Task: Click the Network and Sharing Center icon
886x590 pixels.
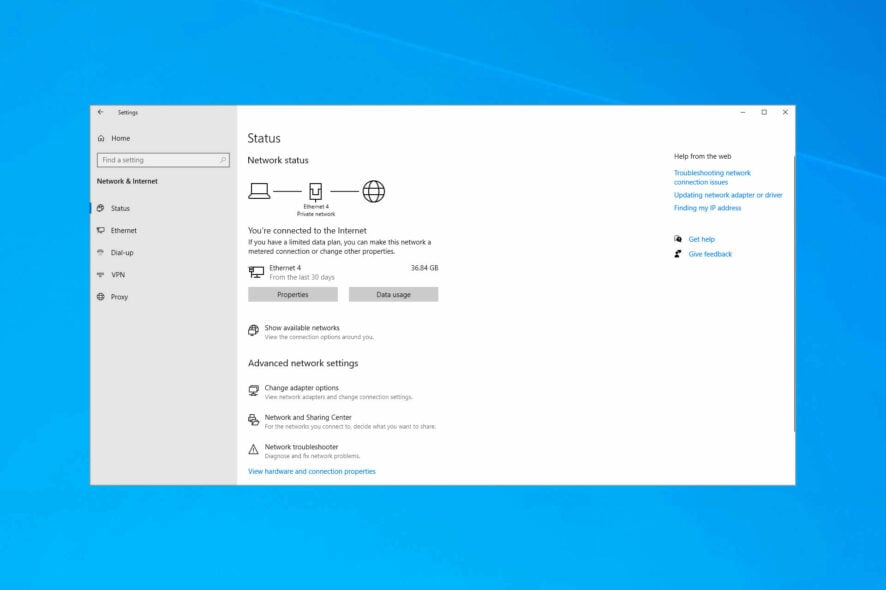Action: [x=253, y=419]
